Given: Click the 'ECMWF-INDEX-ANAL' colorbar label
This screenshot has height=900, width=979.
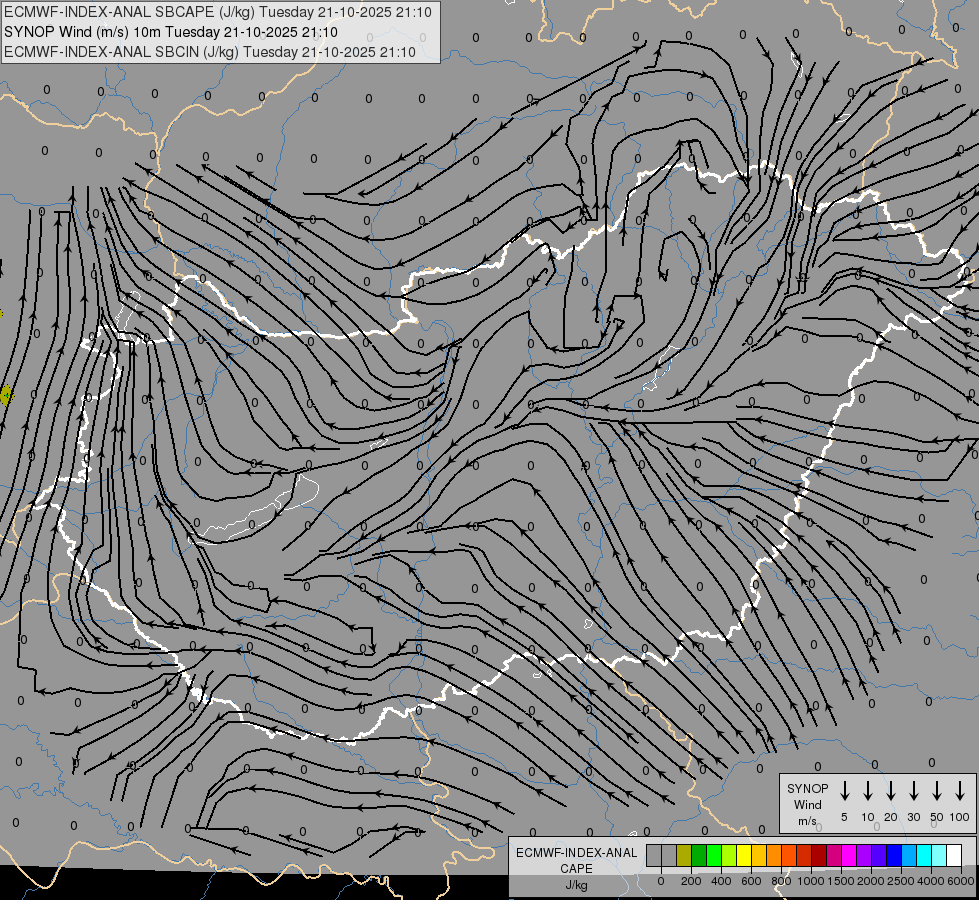Looking at the screenshot, I should pos(576,853).
